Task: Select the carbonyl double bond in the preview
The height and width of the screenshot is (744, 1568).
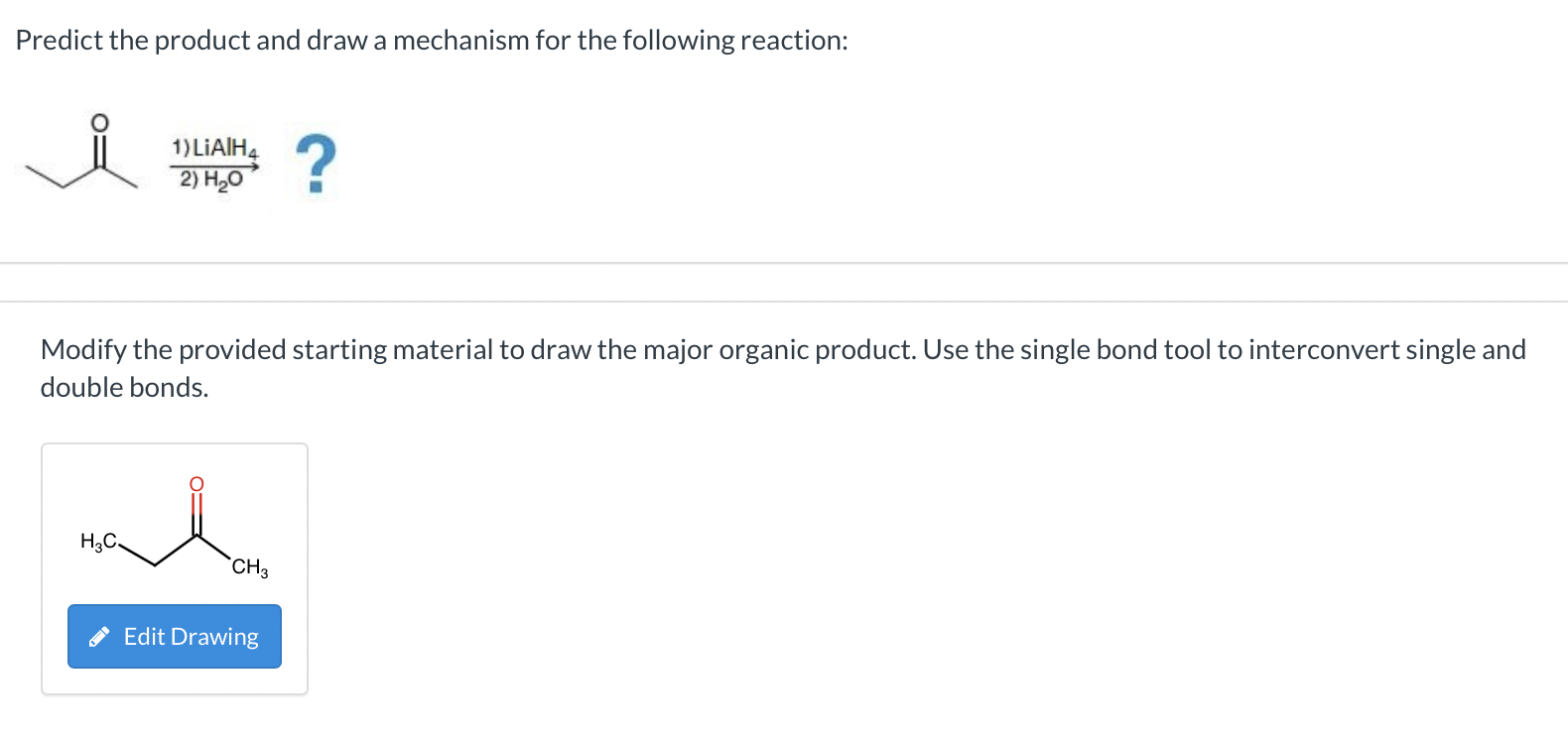Action: [x=196, y=508]
